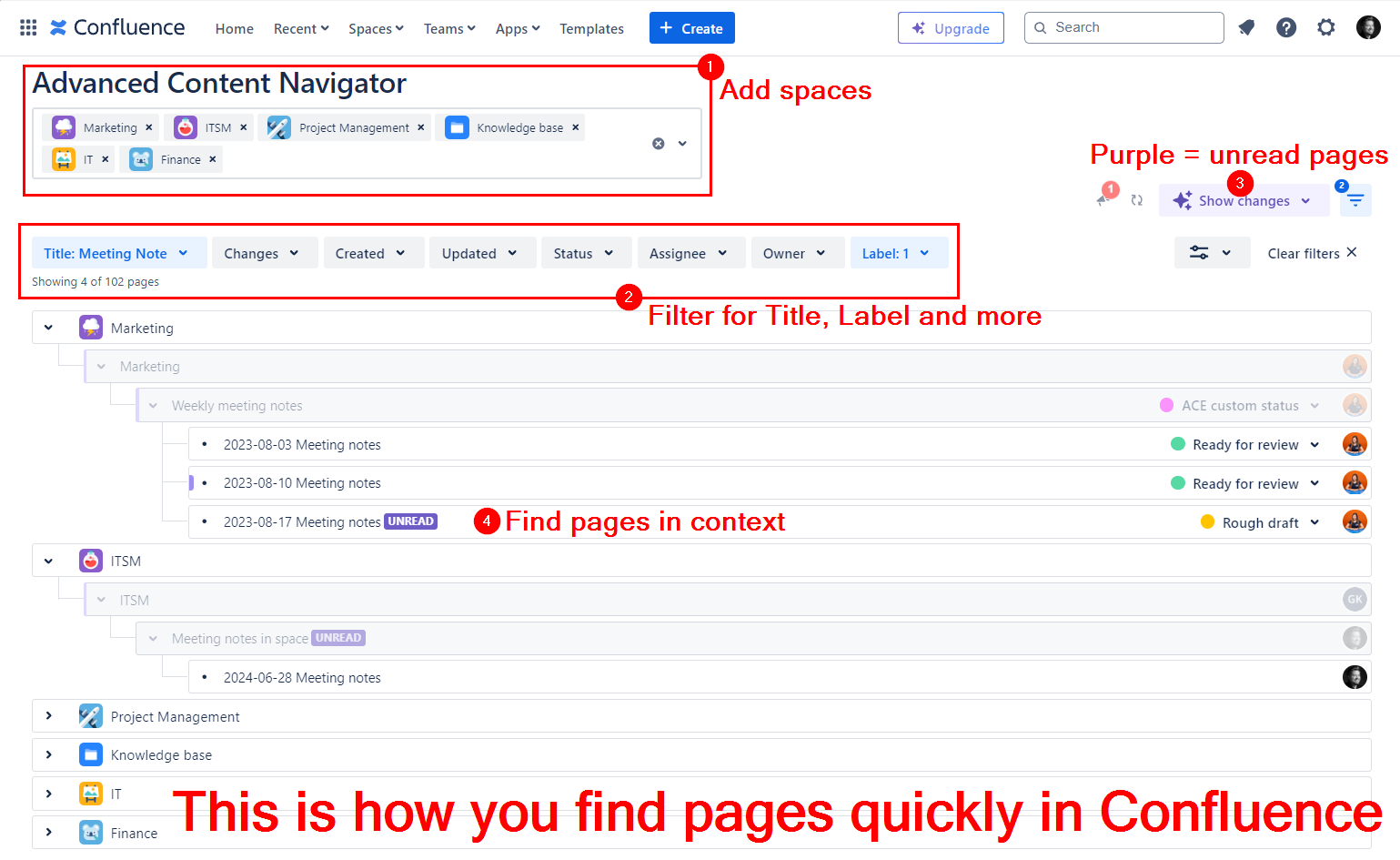1400x860 pixels.
Task: Collapse the ITSM space row
Action: point(48,561)
